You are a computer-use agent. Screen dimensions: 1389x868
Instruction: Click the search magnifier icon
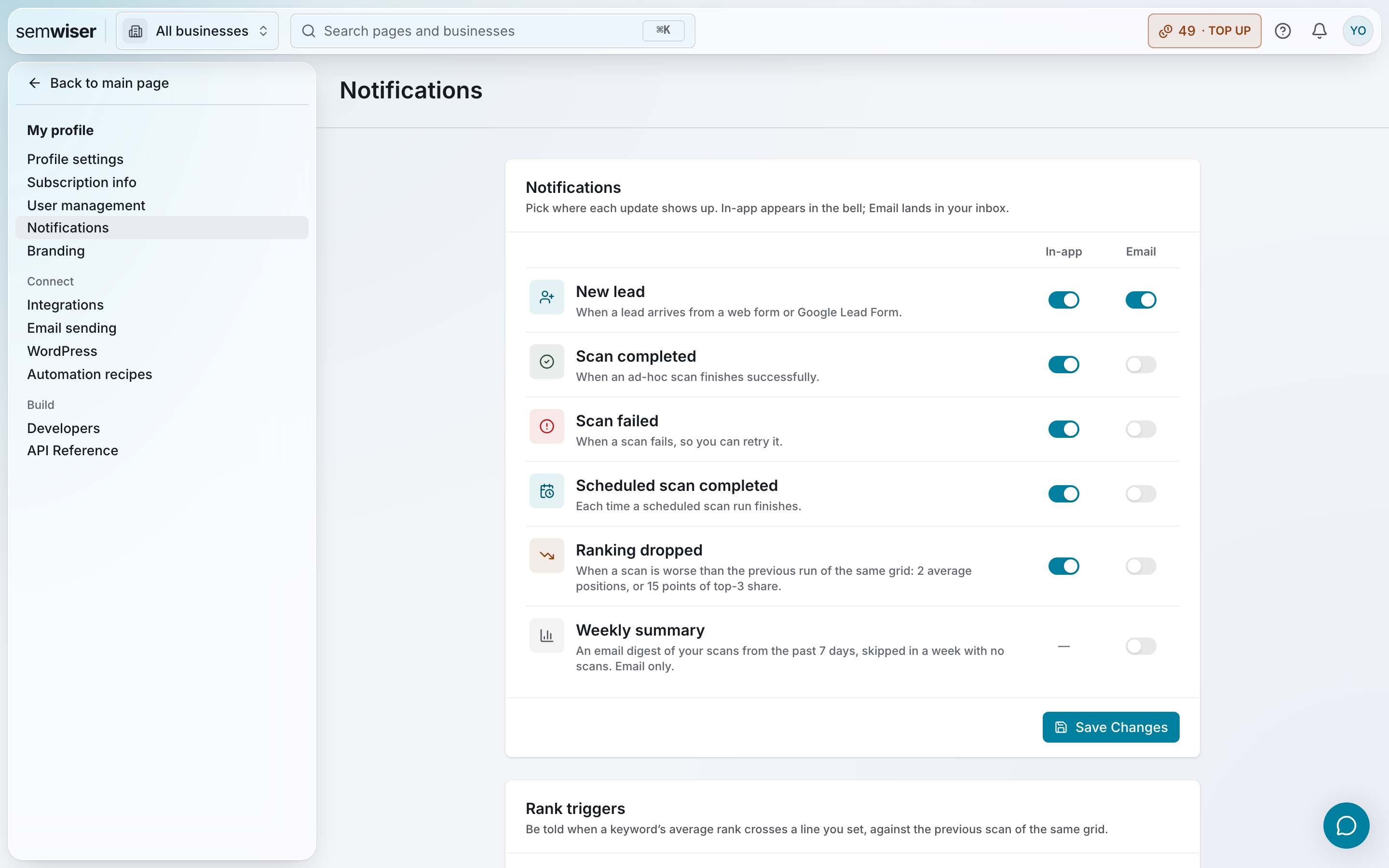coord(309,31)
